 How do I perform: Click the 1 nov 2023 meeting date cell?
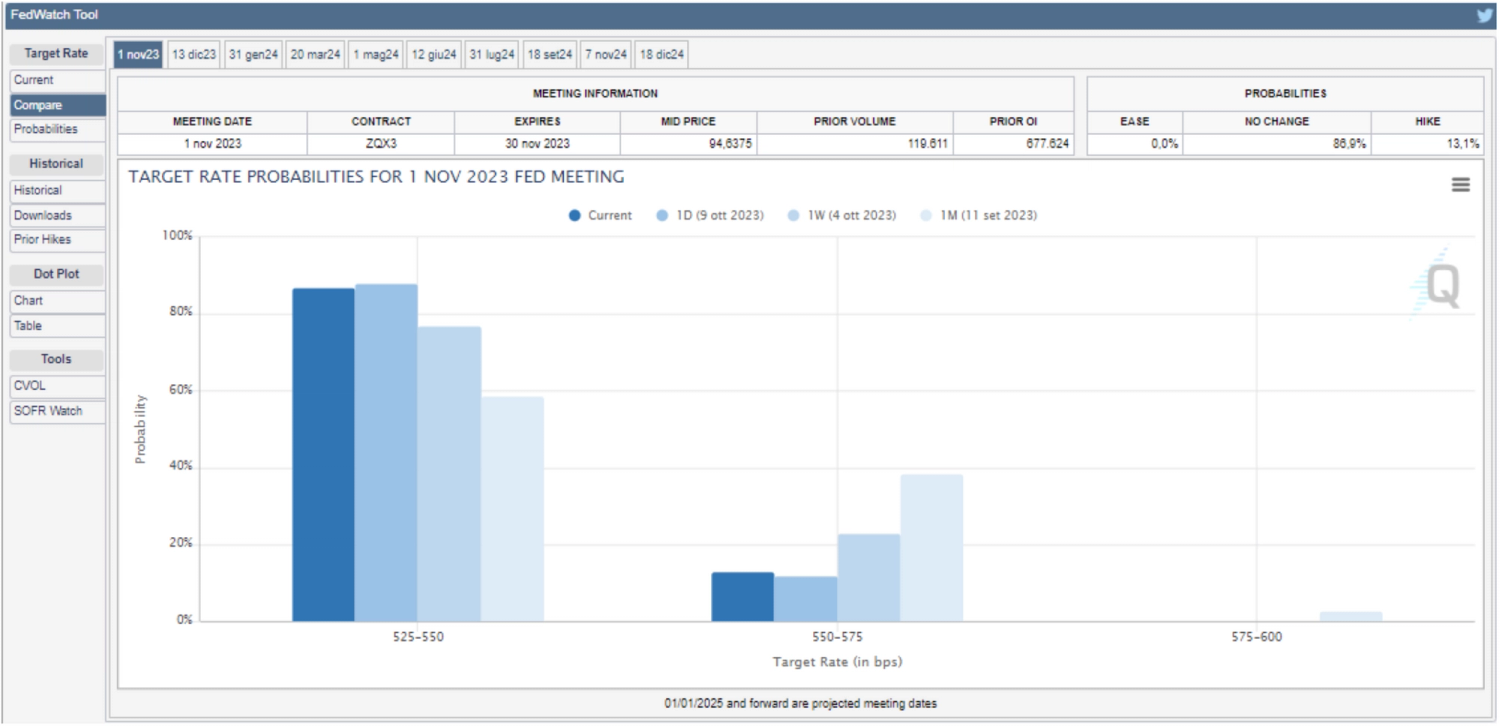212,144
